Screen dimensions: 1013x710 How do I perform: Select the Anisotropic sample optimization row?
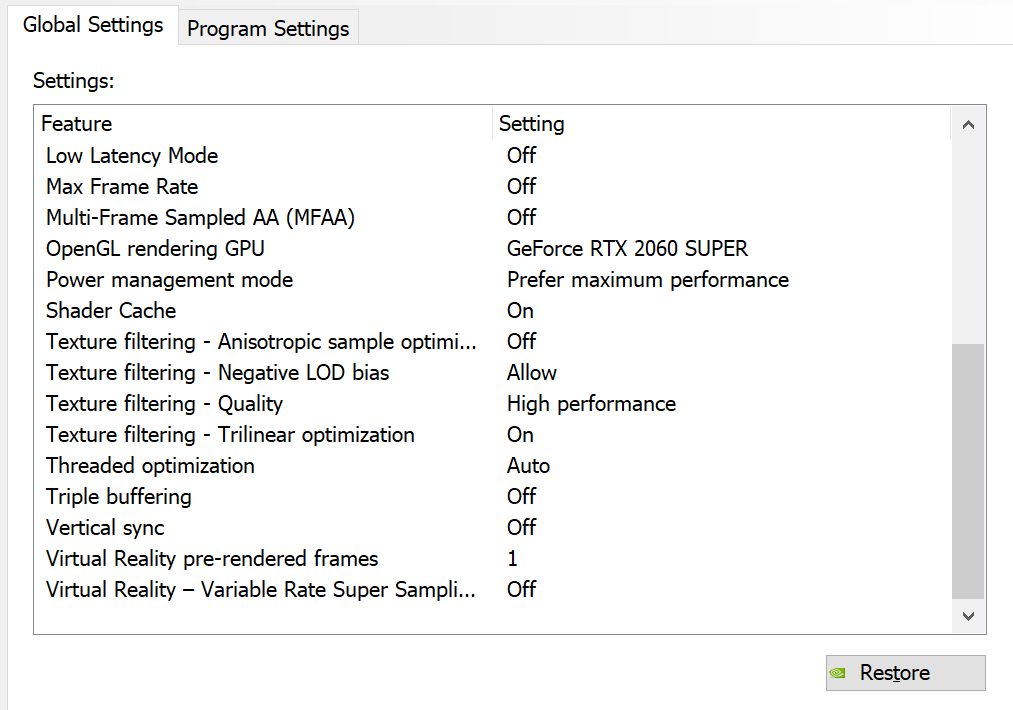pos(492,342)
